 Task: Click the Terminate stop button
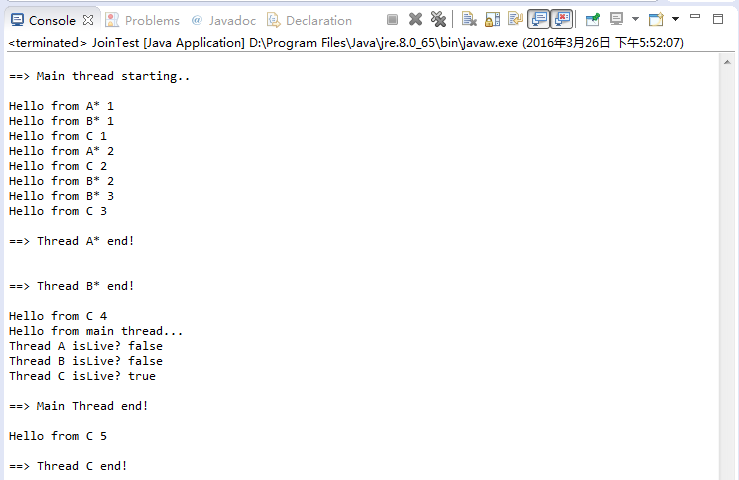[x=392, y=19]
